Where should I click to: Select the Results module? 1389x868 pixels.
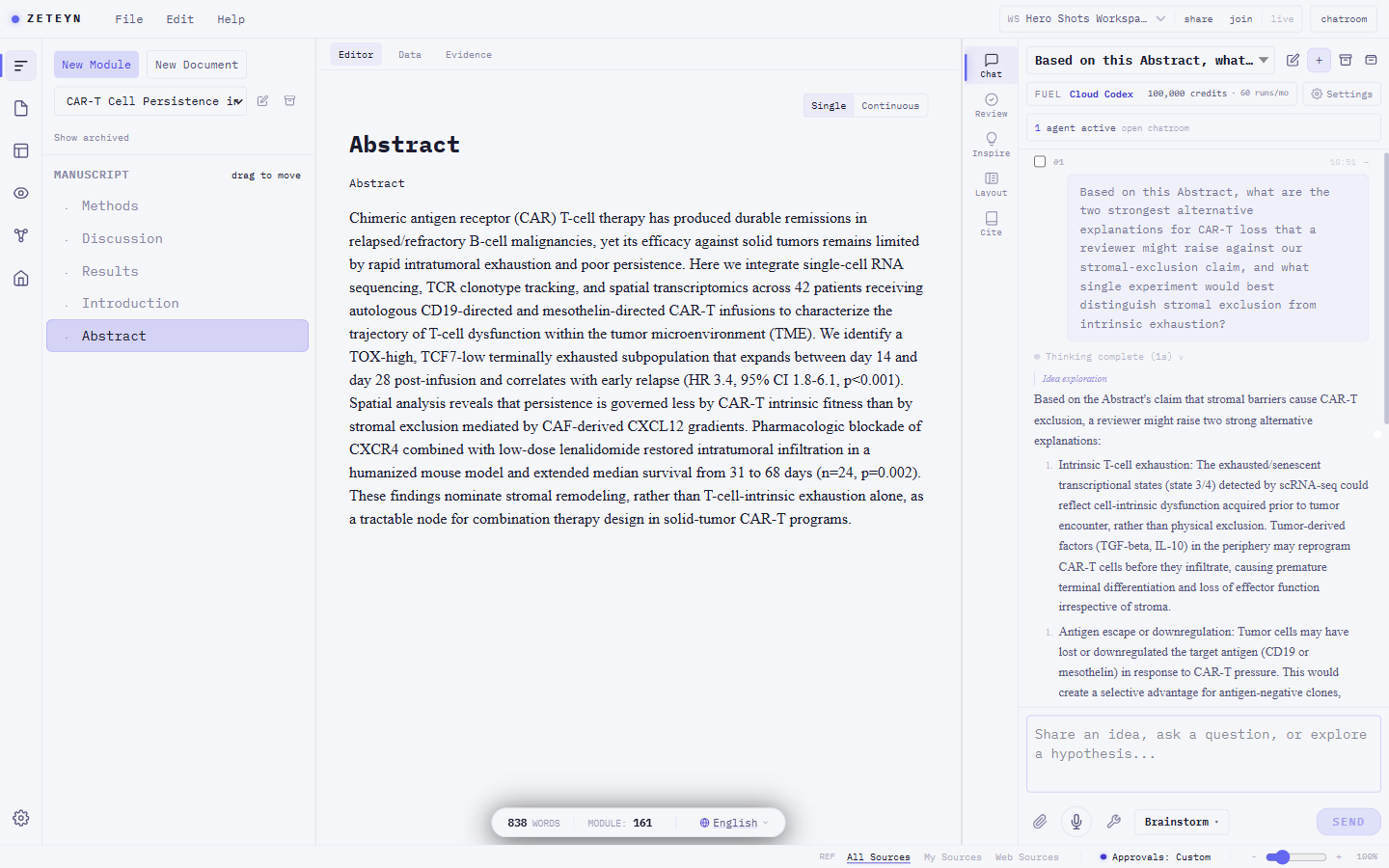pyautogui.click(x=177, y=272)
